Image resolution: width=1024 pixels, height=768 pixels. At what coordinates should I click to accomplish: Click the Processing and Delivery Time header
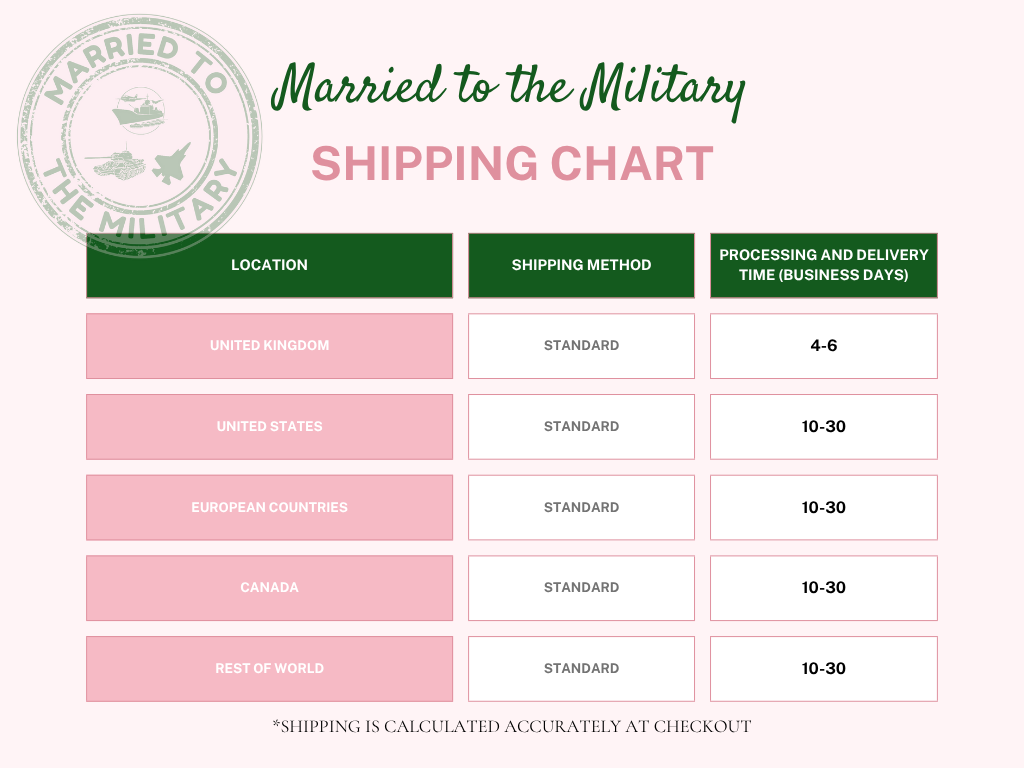tap(823, 265)
